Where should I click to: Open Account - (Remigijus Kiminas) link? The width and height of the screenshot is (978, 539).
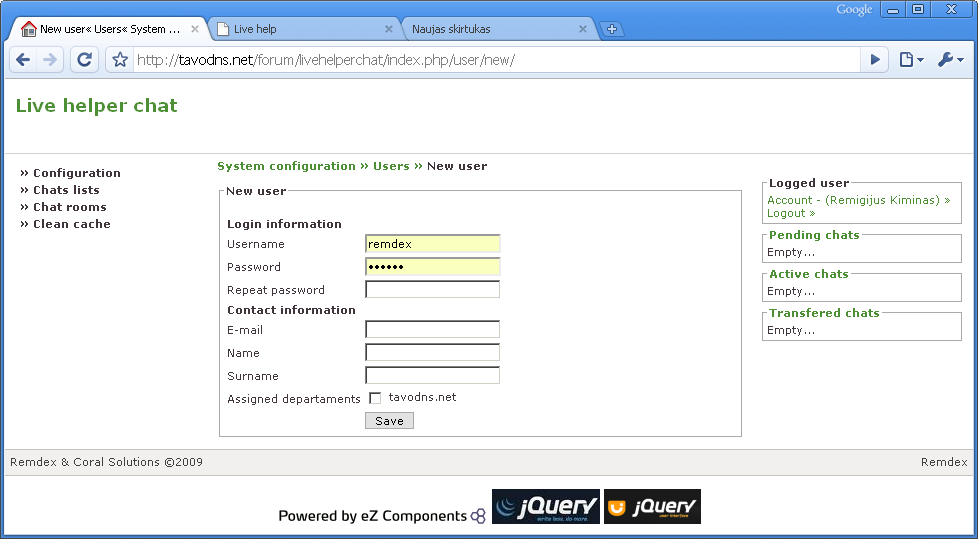click(x=859, y=200)
